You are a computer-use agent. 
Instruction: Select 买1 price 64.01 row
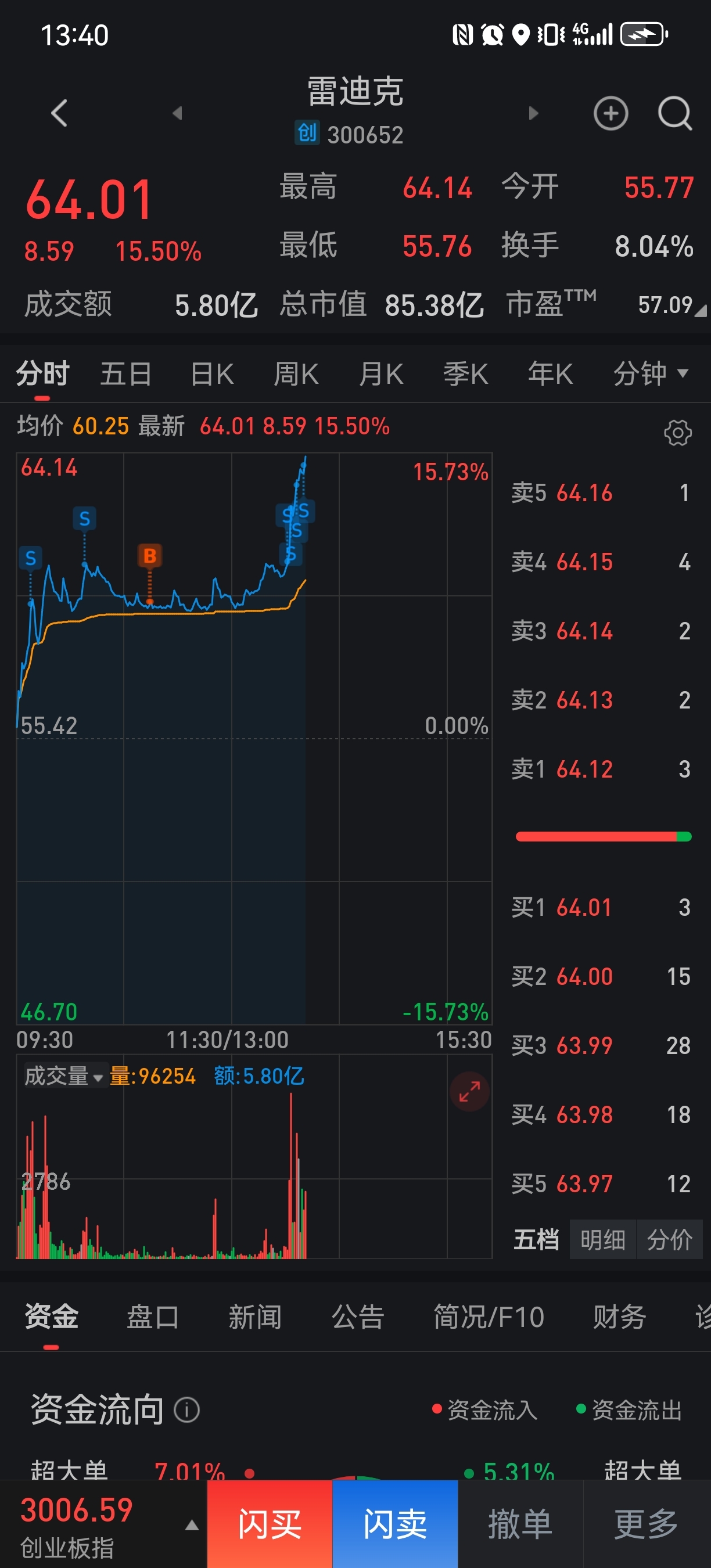tap(601, 907)
